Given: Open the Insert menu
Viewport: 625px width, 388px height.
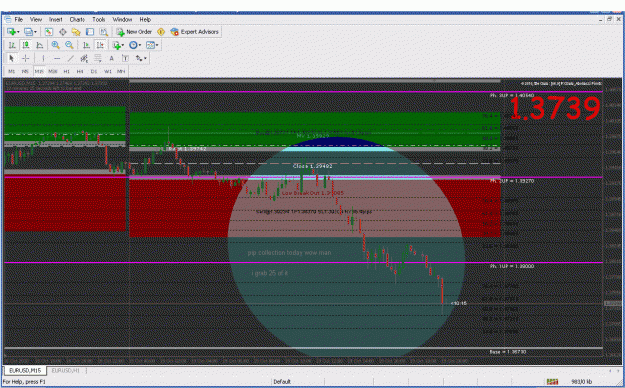Looking at the screenshot, I should click(56, 19).
